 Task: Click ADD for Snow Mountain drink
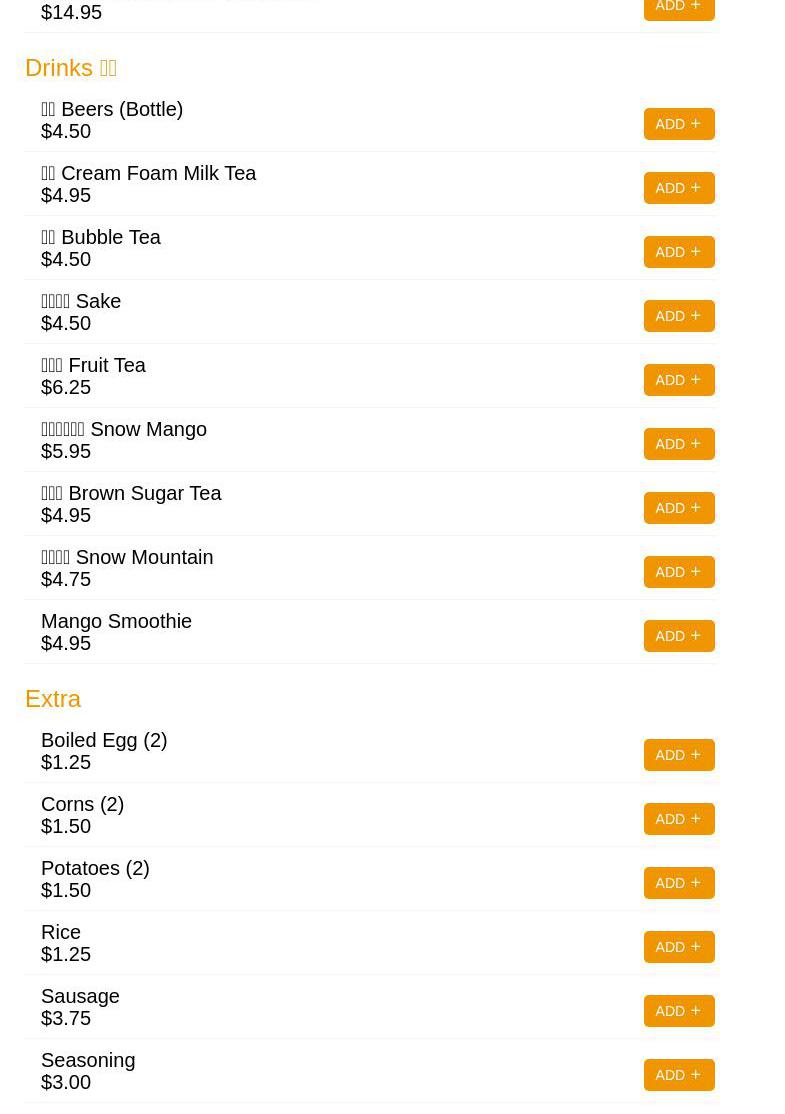click(678, 572)
